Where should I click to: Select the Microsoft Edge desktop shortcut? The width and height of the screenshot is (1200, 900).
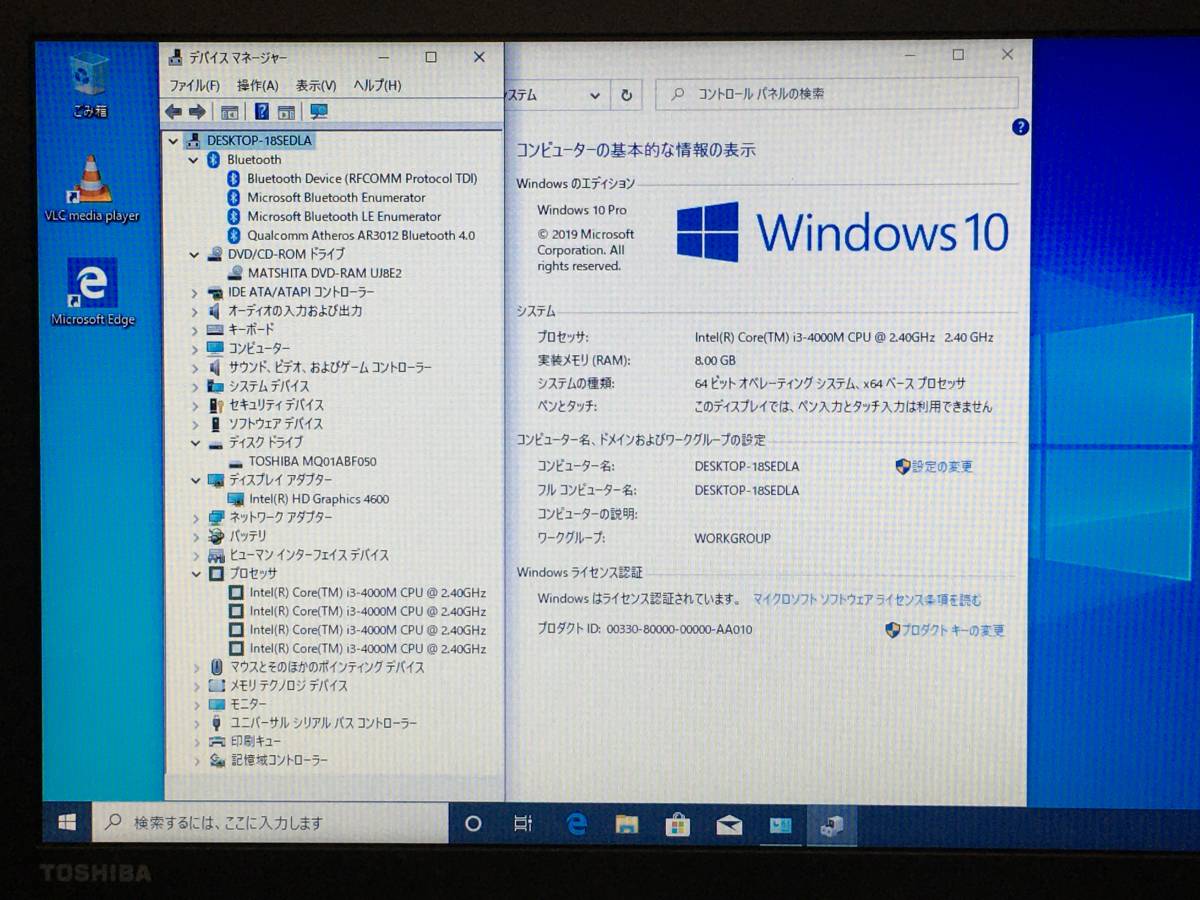(92, 293)
